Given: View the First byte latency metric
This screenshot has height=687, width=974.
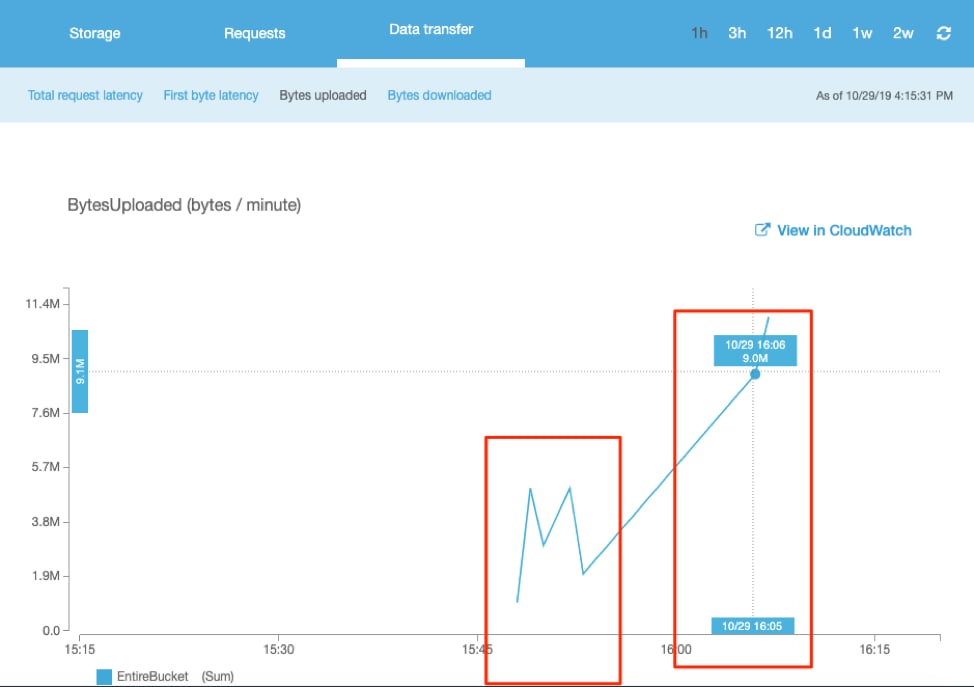Looking at the screenshot, I should click(211, 96).
